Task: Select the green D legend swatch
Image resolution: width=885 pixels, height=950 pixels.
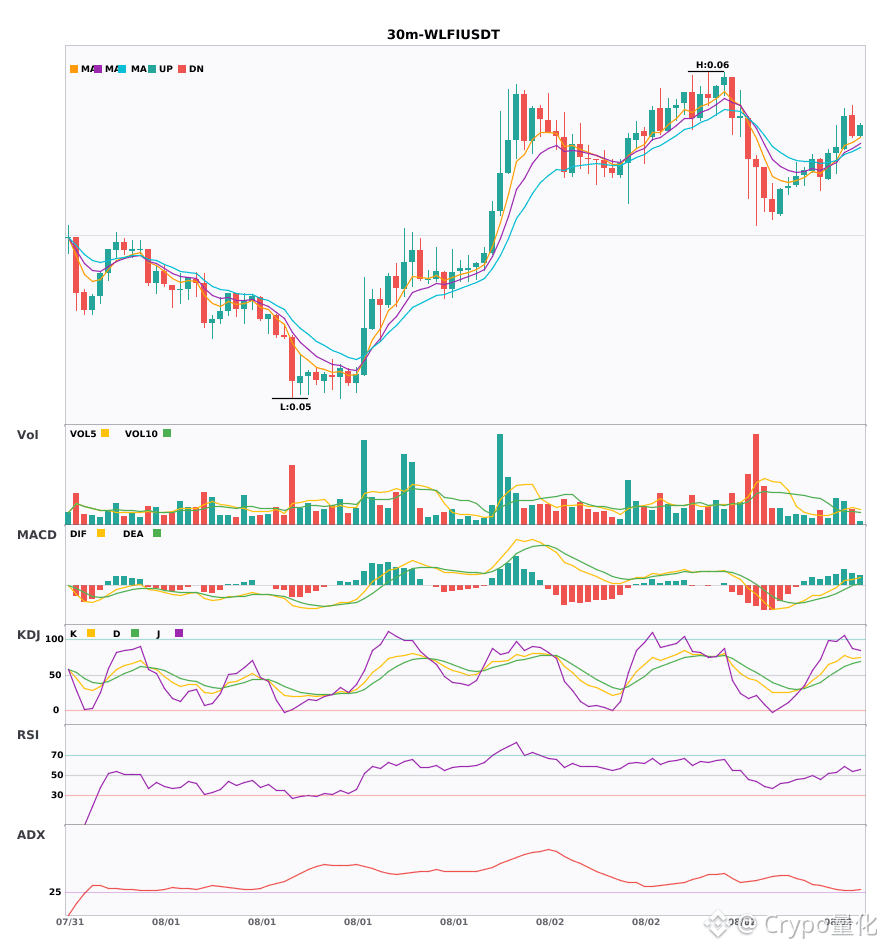Action: tap(135, 633)
